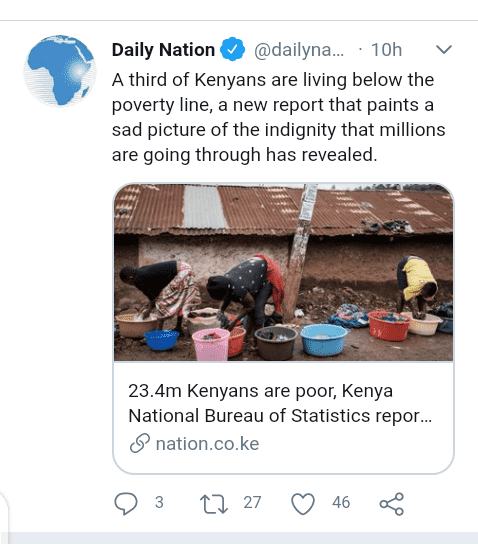
Task: Open the 23.4m Kenyans are poor headline
Action: (261, 391)
